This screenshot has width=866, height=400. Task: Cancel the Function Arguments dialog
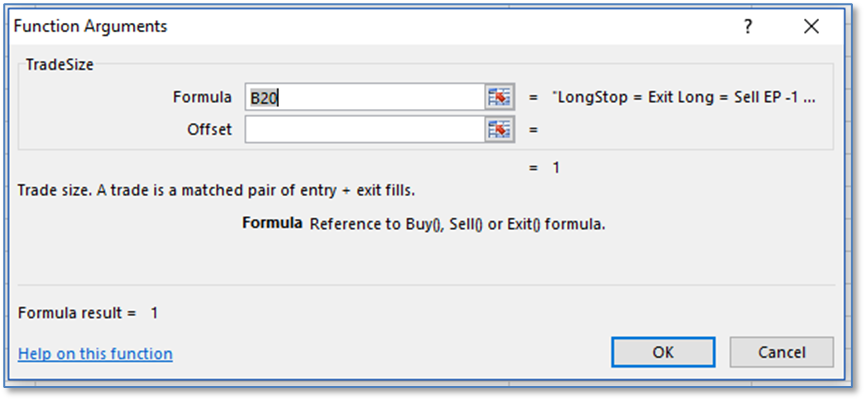(x=781, y=352)
